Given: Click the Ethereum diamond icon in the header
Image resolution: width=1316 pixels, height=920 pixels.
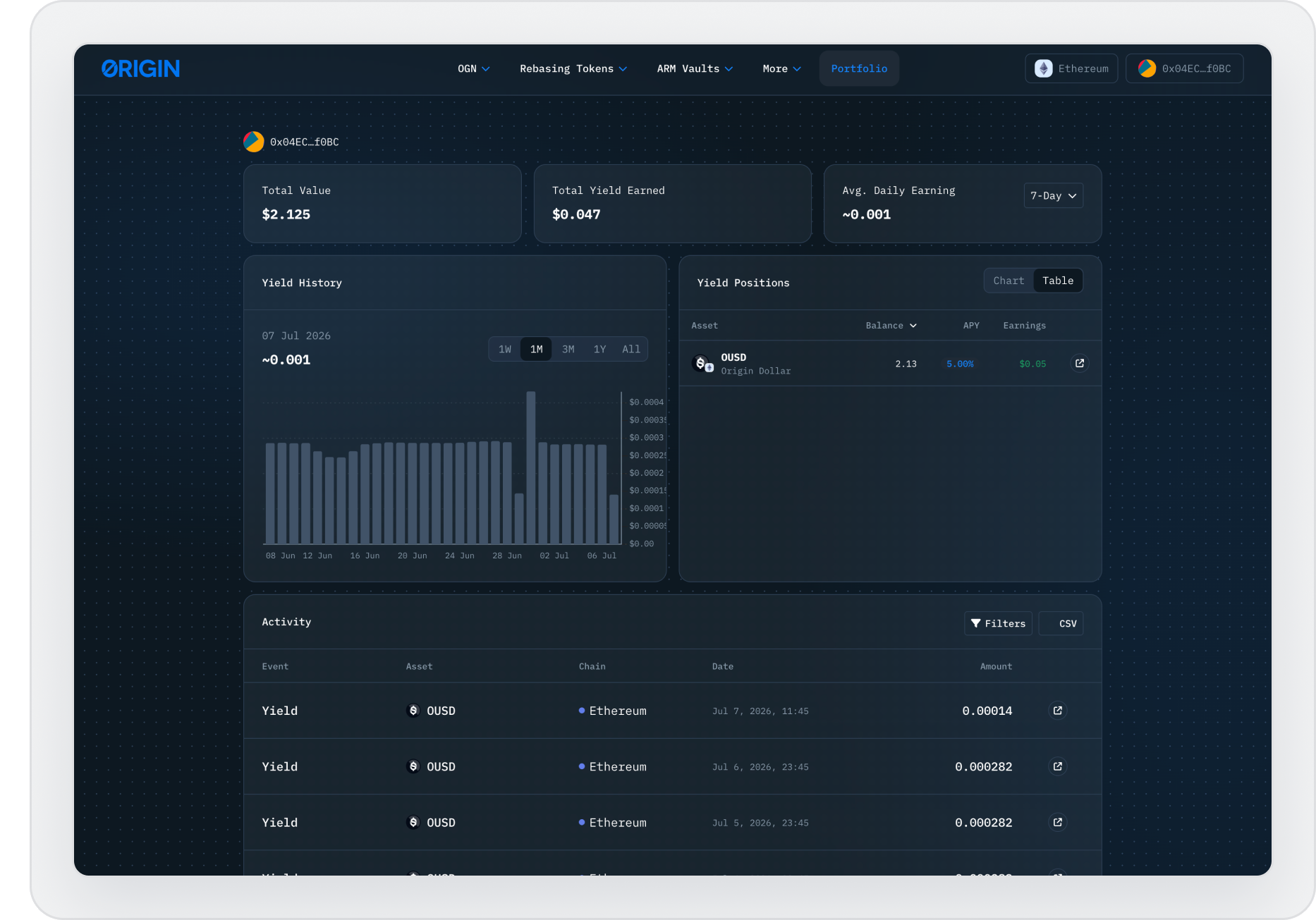Looking at the screenshot, I should (1044, 68).
